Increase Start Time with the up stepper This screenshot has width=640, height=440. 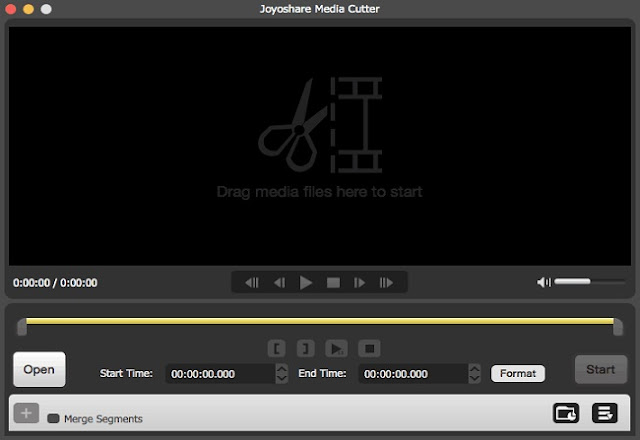coord(282,369)
